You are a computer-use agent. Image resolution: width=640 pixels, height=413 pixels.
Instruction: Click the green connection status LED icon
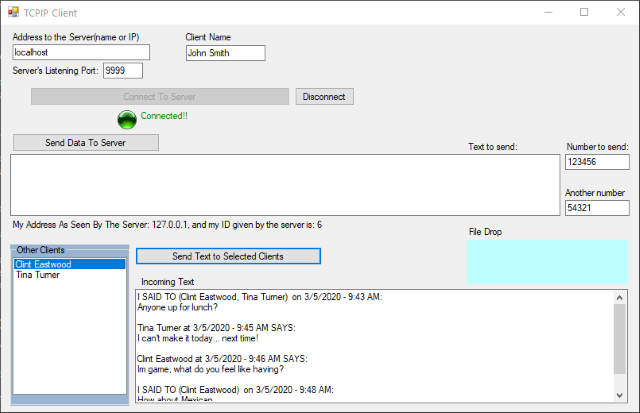[x=126, y=120]
